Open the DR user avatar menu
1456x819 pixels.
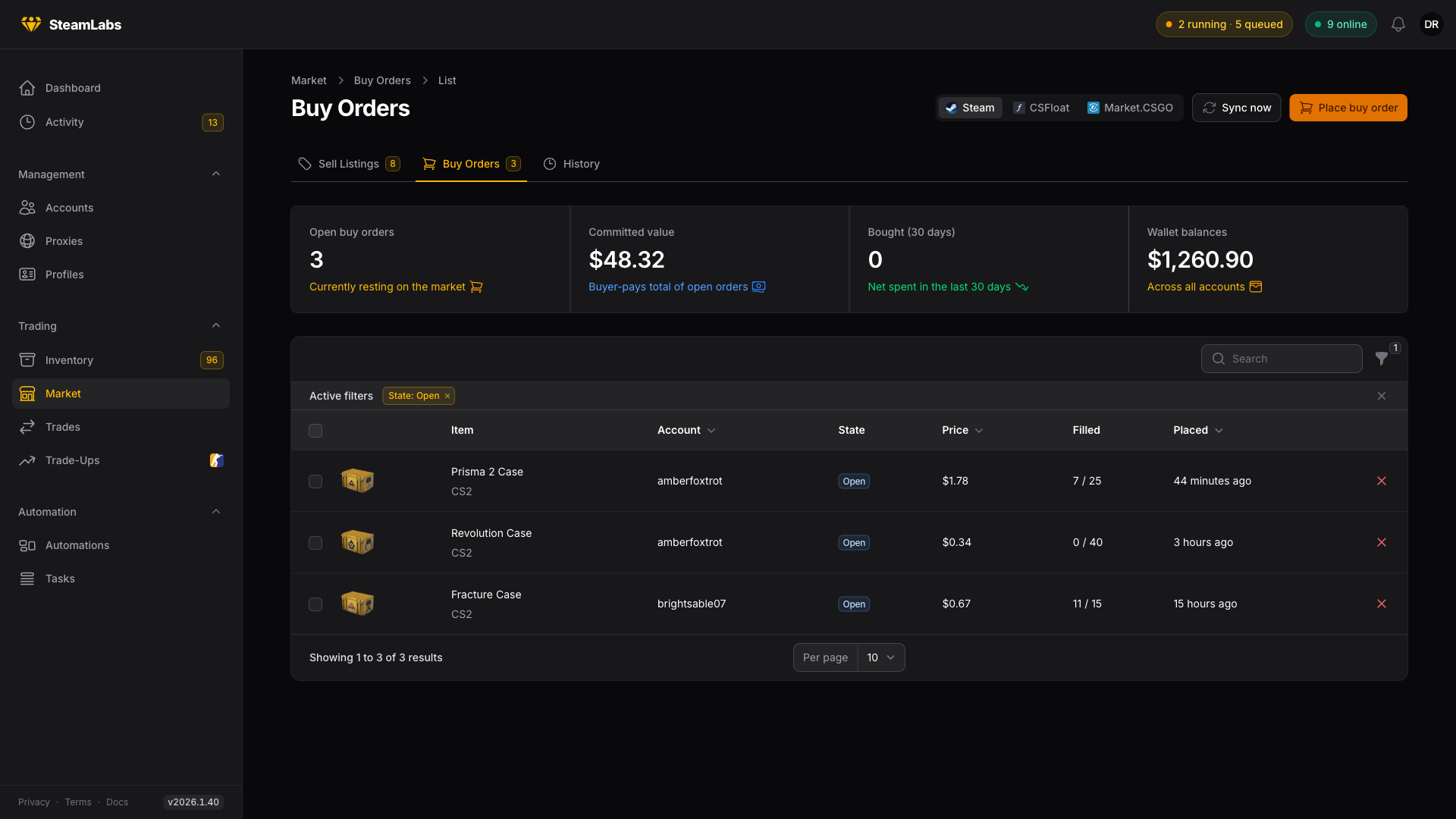coord(1431,24)
